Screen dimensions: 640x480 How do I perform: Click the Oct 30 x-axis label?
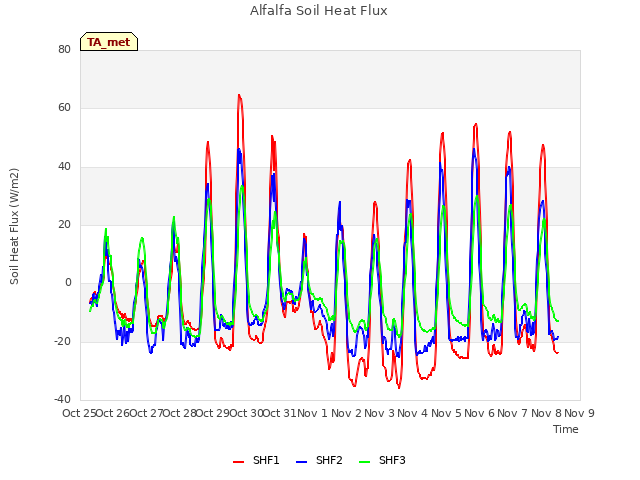click(247, 413)
